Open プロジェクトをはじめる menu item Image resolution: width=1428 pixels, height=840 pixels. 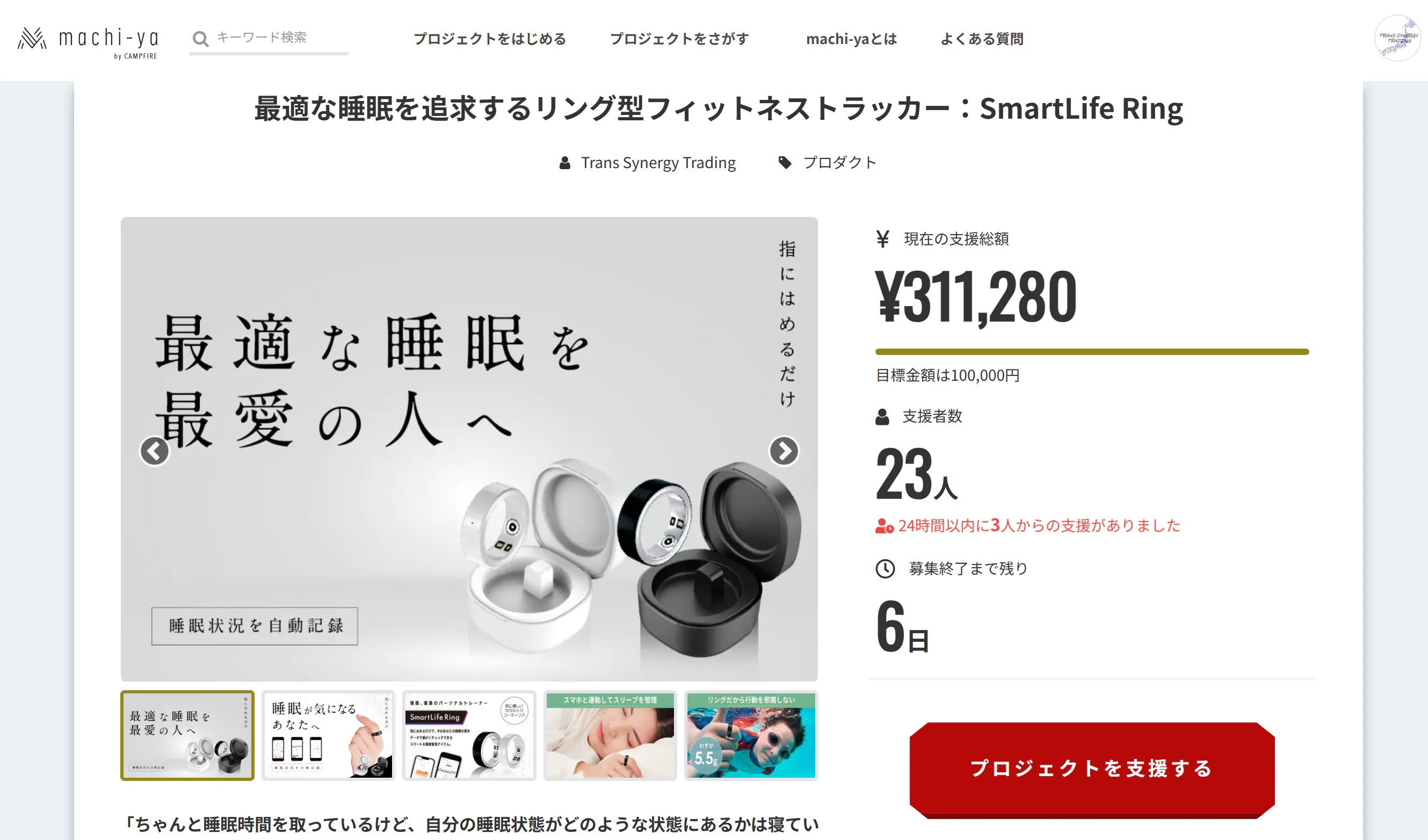490,39
